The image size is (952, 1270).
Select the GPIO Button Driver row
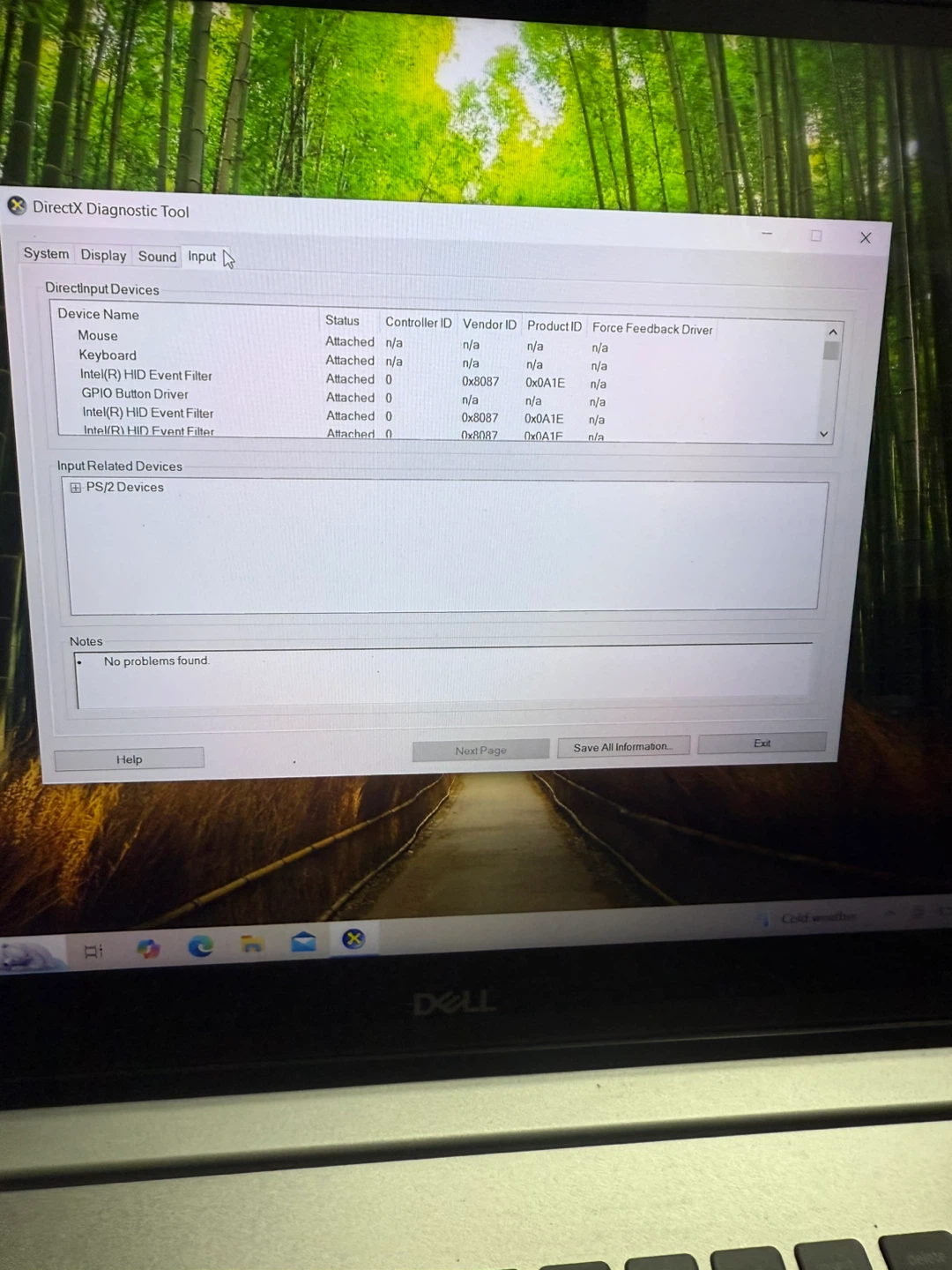(135, 394)
